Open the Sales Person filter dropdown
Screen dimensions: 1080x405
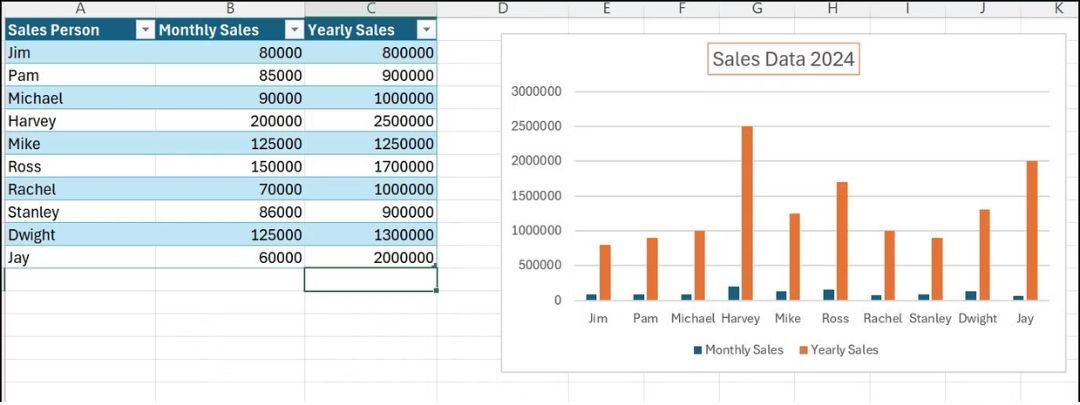[x=144, y=30]
